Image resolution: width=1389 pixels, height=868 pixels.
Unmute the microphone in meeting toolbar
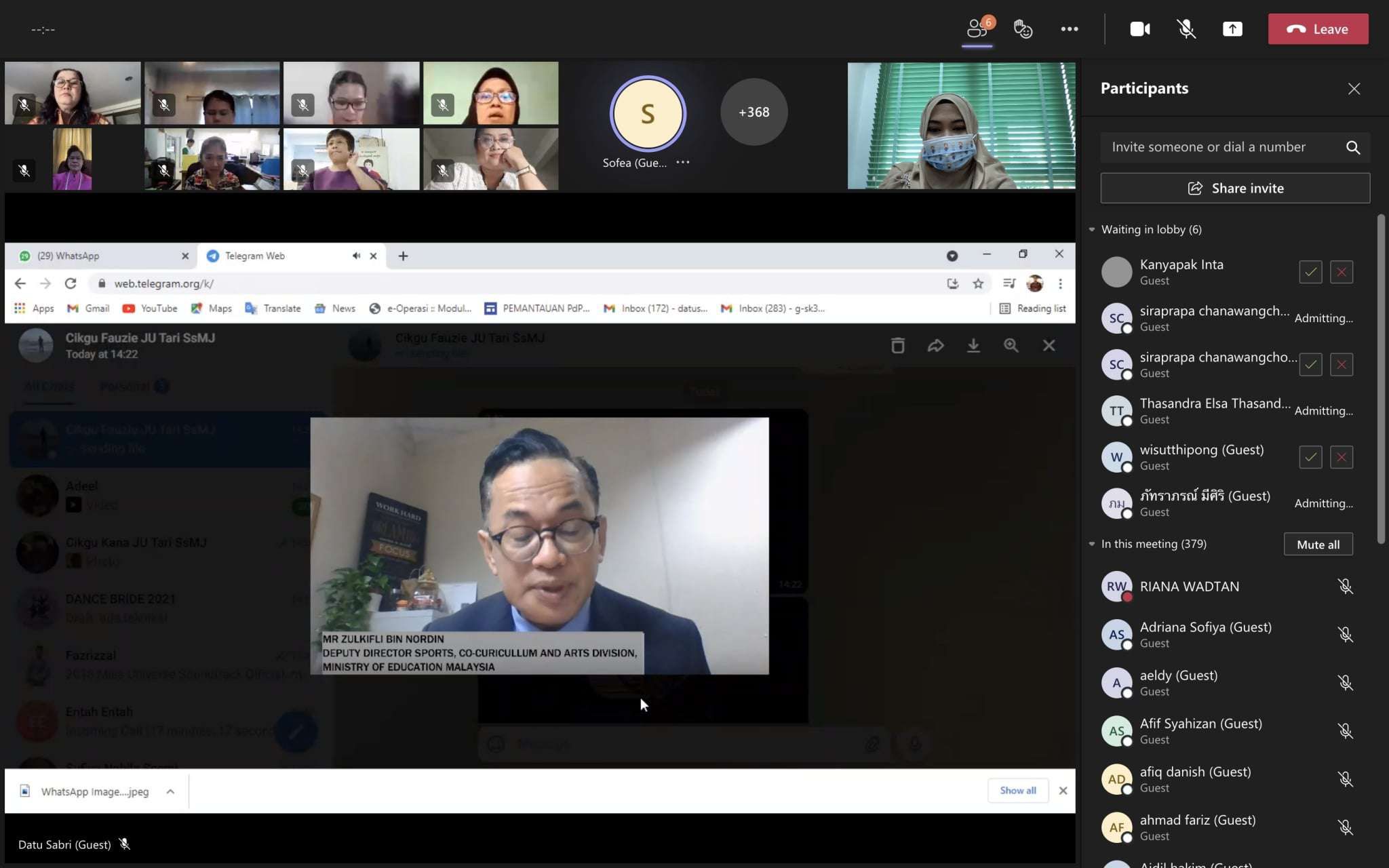tap(1186, 29)
